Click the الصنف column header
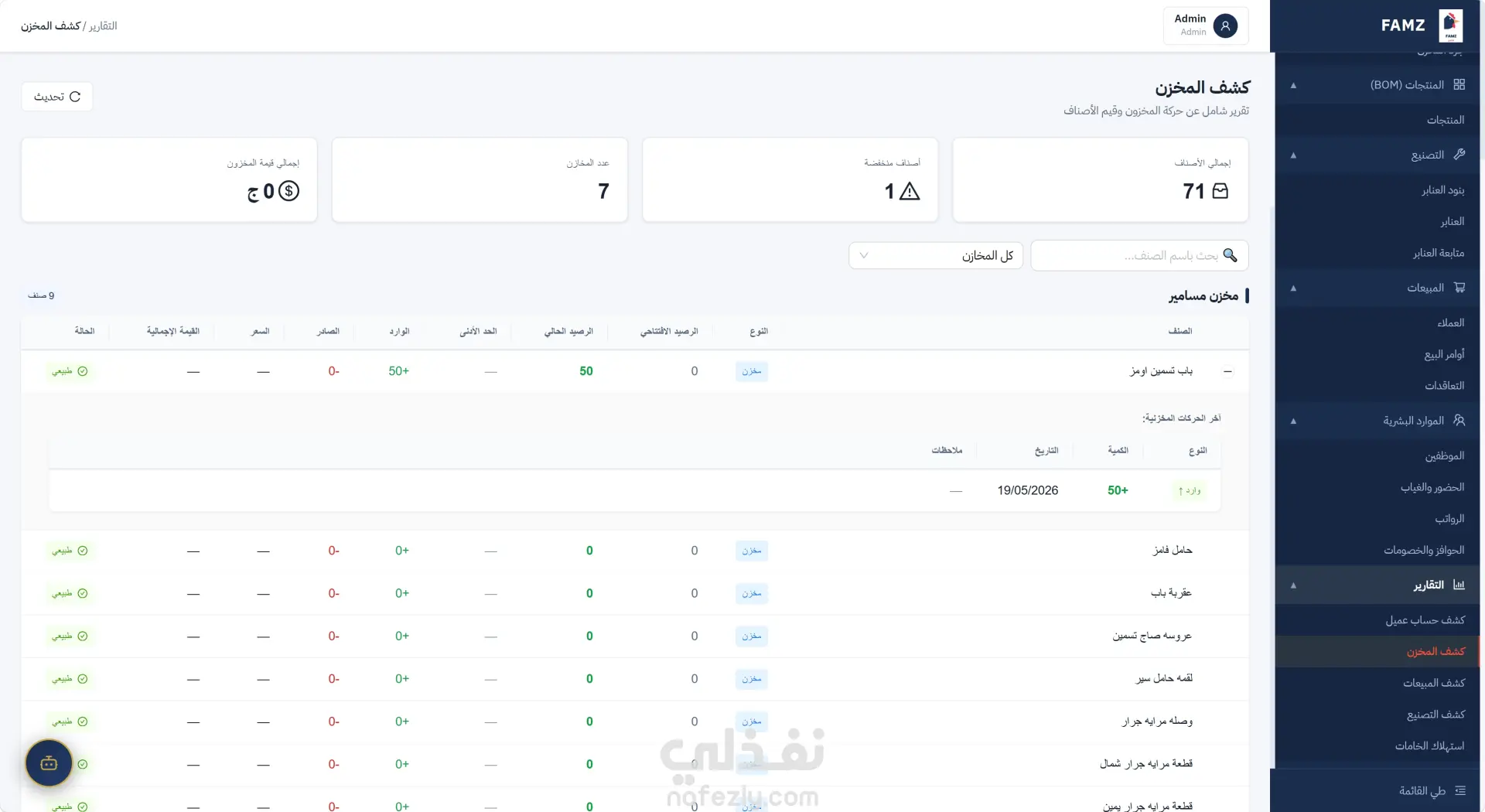This screenshot has height=812, width=1485. (x=1180, y=331)
